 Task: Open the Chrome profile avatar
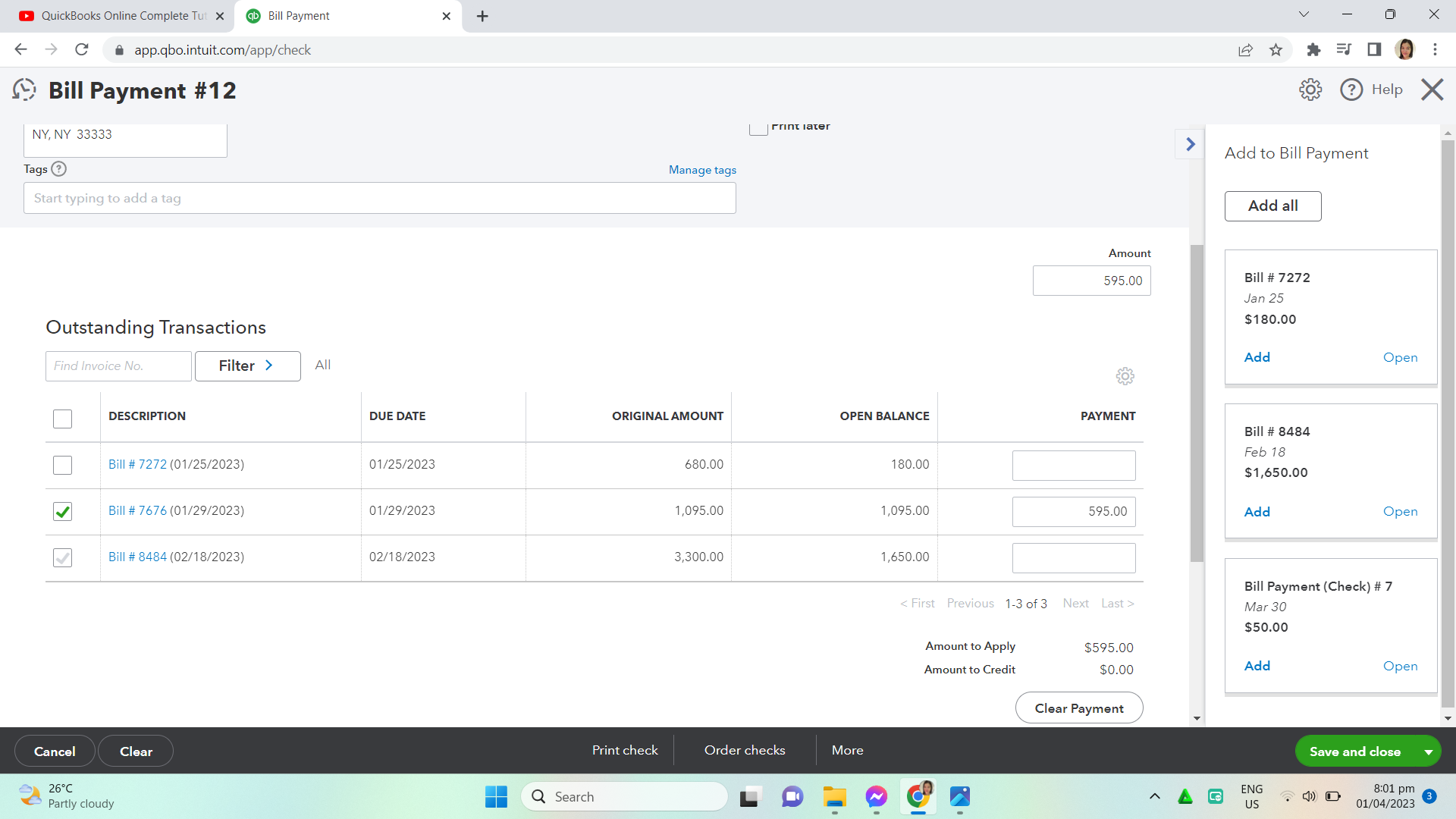pos(1404,49)
